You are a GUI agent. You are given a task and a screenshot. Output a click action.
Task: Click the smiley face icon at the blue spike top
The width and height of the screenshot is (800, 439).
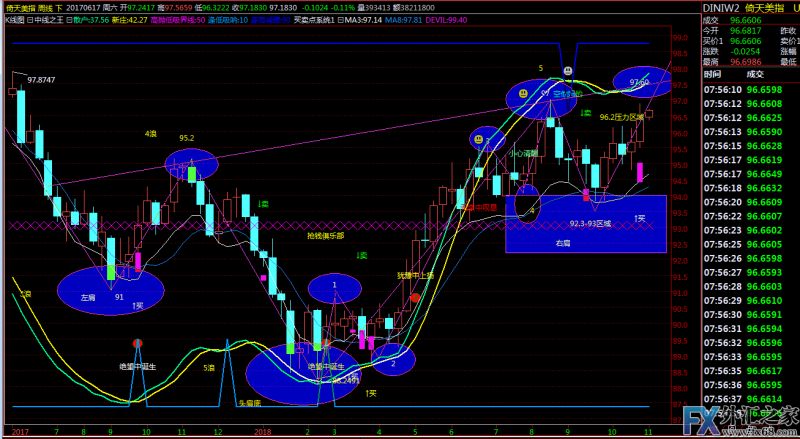tap(567, 71)
